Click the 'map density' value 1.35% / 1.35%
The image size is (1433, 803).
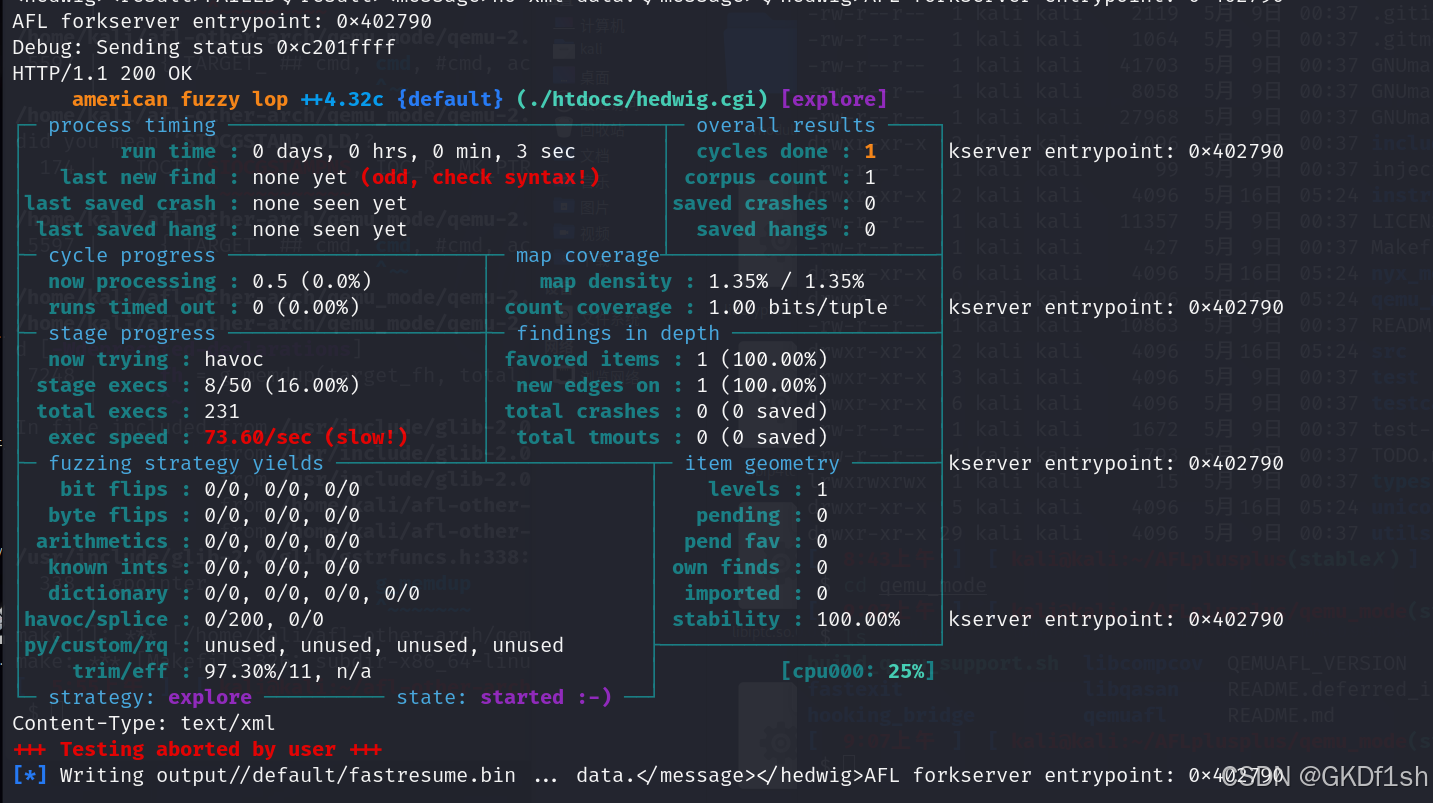[786, 281]
